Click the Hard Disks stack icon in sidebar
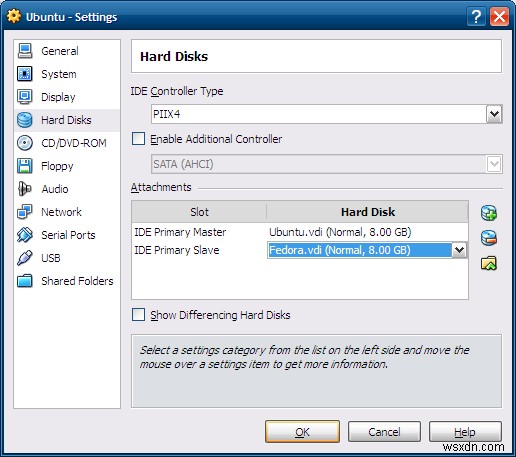Image resolution: width=516 pixels, height=457 pixels. point(25,120)
